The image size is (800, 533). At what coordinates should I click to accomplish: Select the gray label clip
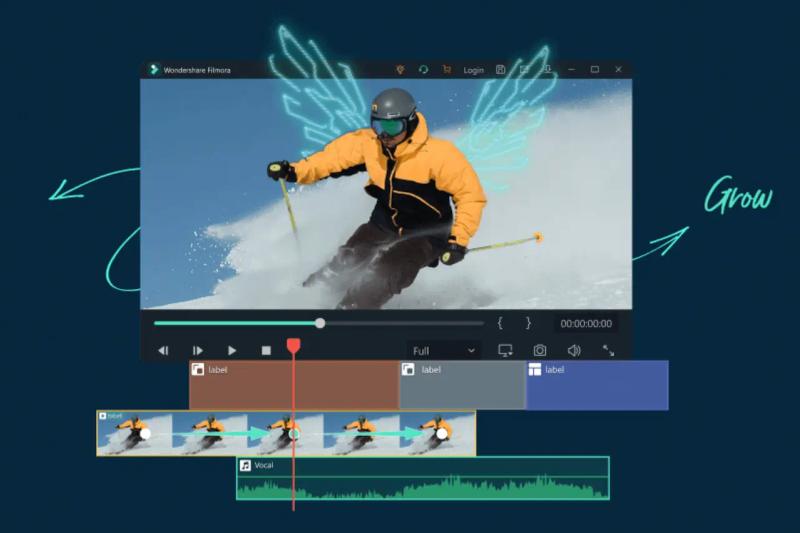462,385
